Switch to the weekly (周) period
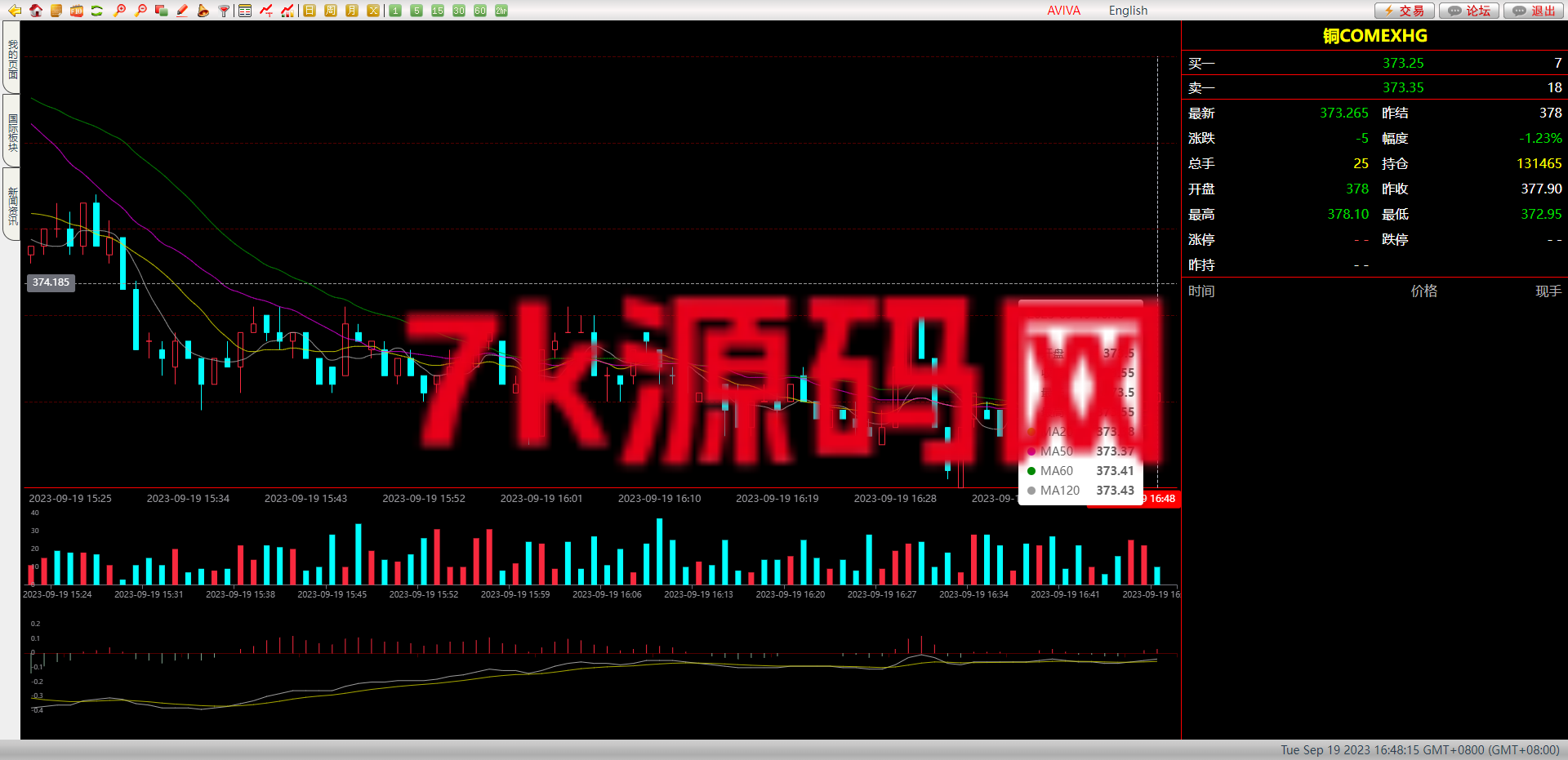The height and width of the screenshot is (760, 1568). pos(331,11)
